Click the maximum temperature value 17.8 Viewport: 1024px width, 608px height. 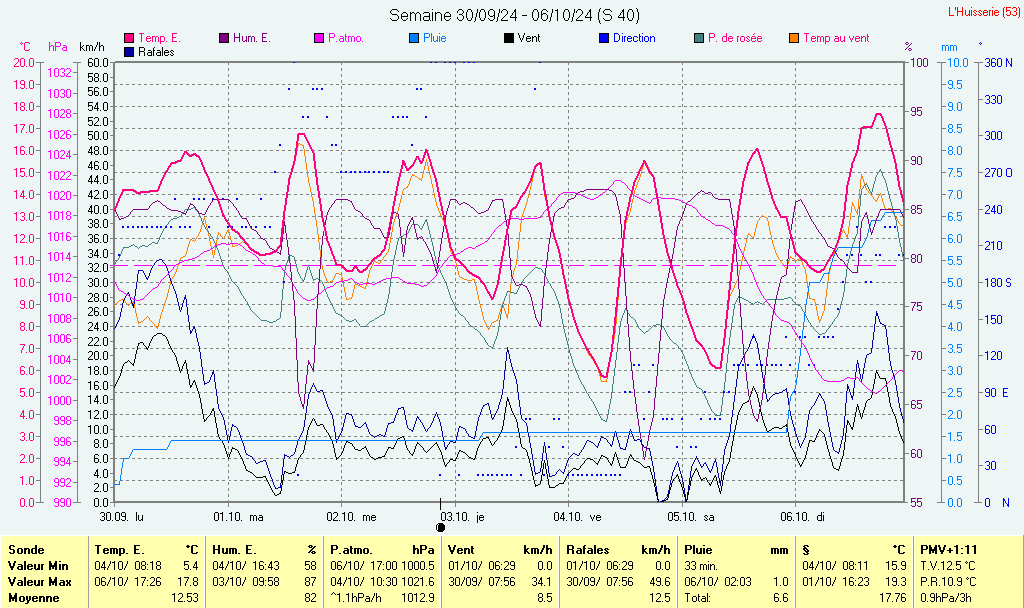(188, 581)
